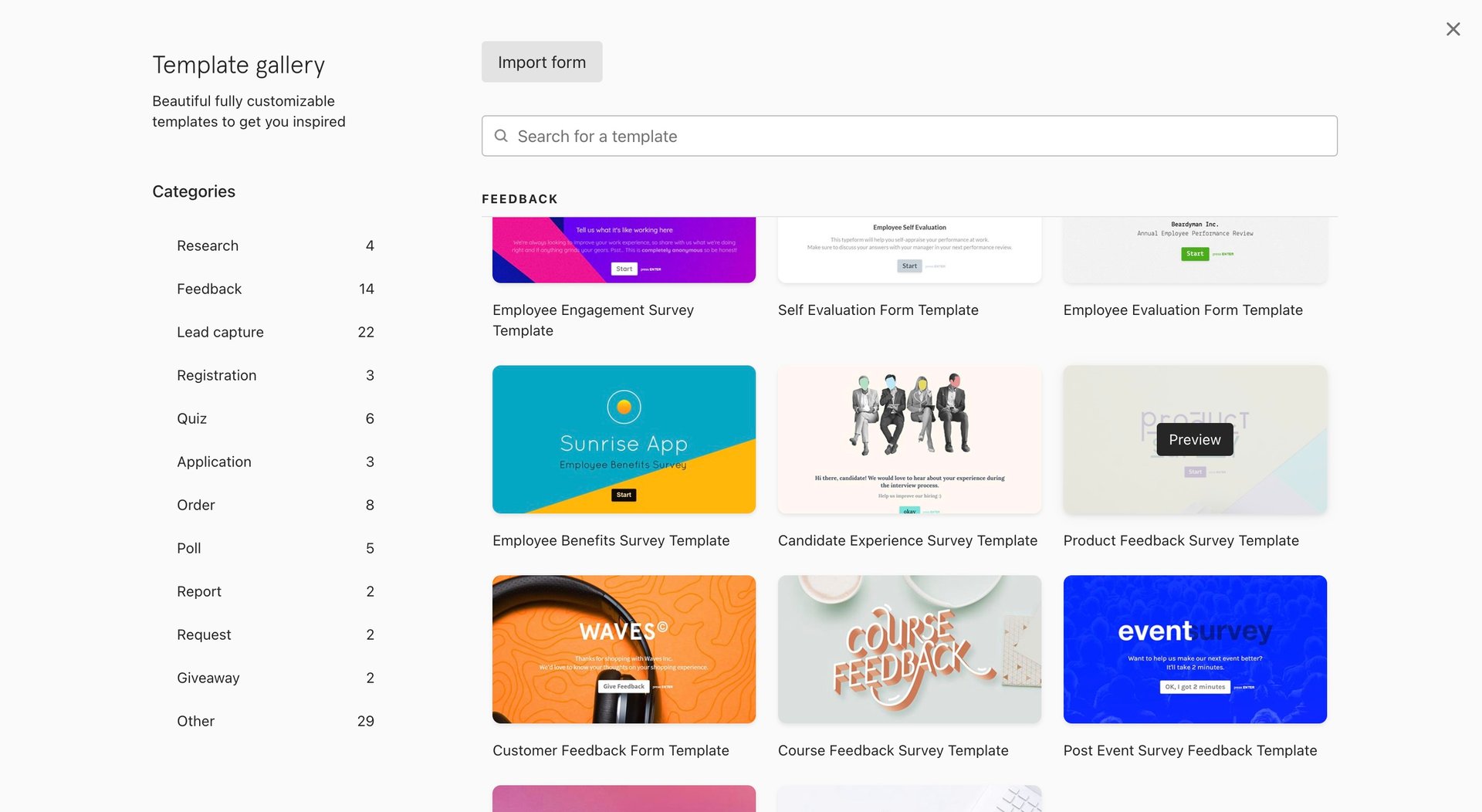Open the Report category
The width and height of the screenshot is (1482, 812).
pyautogui.click(x=276, y=591)
